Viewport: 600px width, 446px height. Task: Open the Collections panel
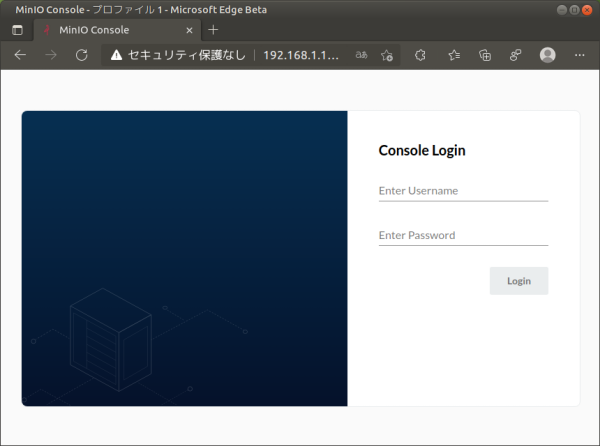coord(484,55)
